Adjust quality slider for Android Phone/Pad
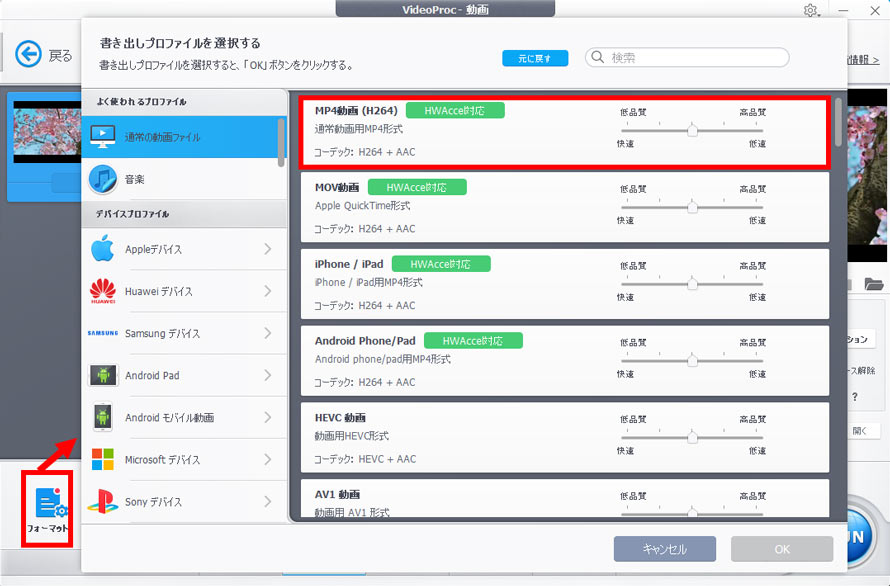Image resolution: width=890 pixels, height=586 pixels. [x=692, y=361]
